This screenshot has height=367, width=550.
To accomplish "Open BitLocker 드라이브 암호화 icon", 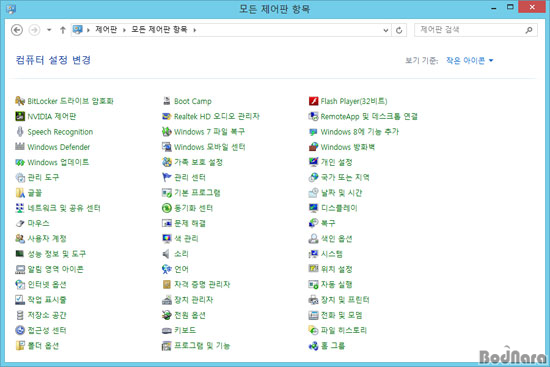I will pos(20,101).
